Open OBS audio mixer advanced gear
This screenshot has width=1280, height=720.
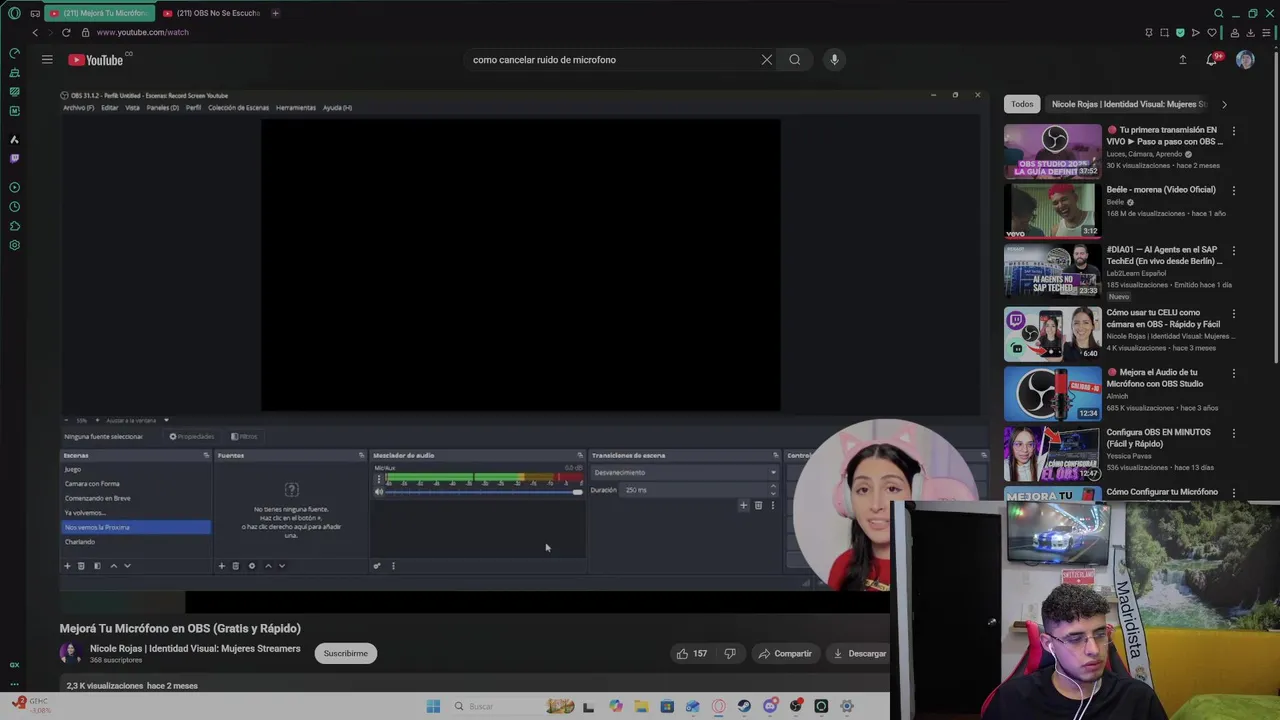[x=377, y=566]
